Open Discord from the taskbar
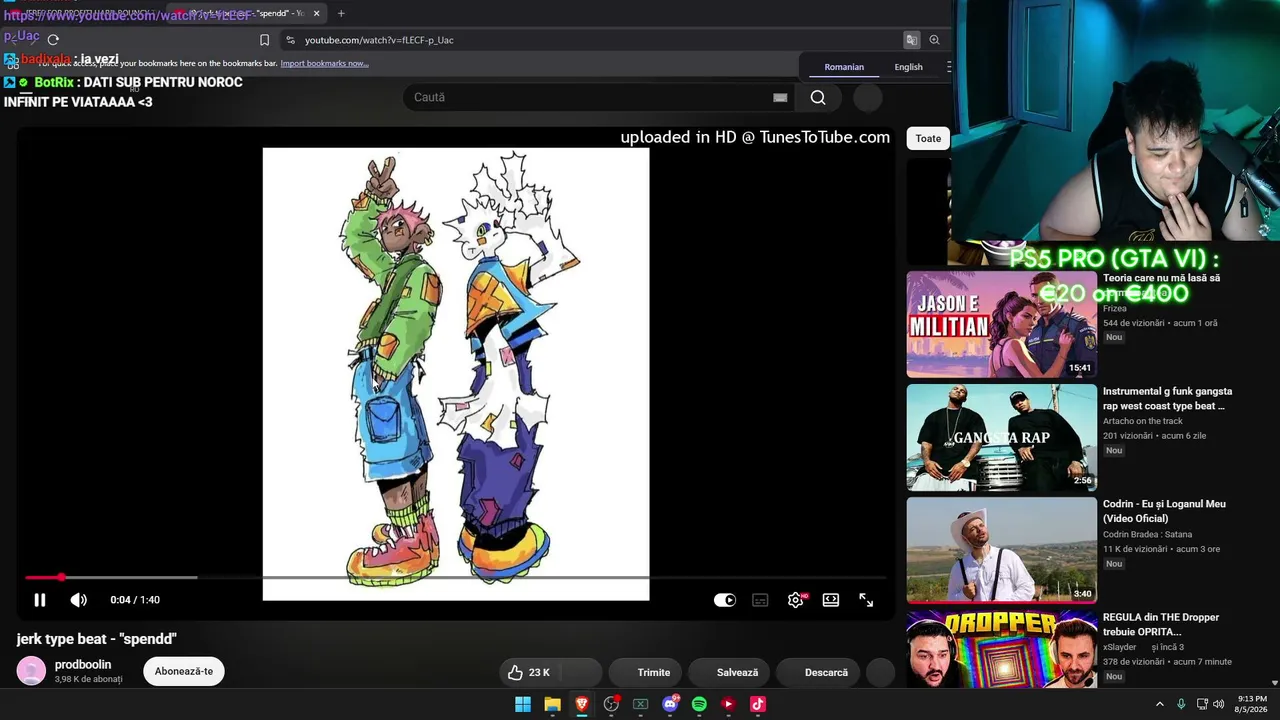This screenshot has height=720, width=1280. coord(670,704)
